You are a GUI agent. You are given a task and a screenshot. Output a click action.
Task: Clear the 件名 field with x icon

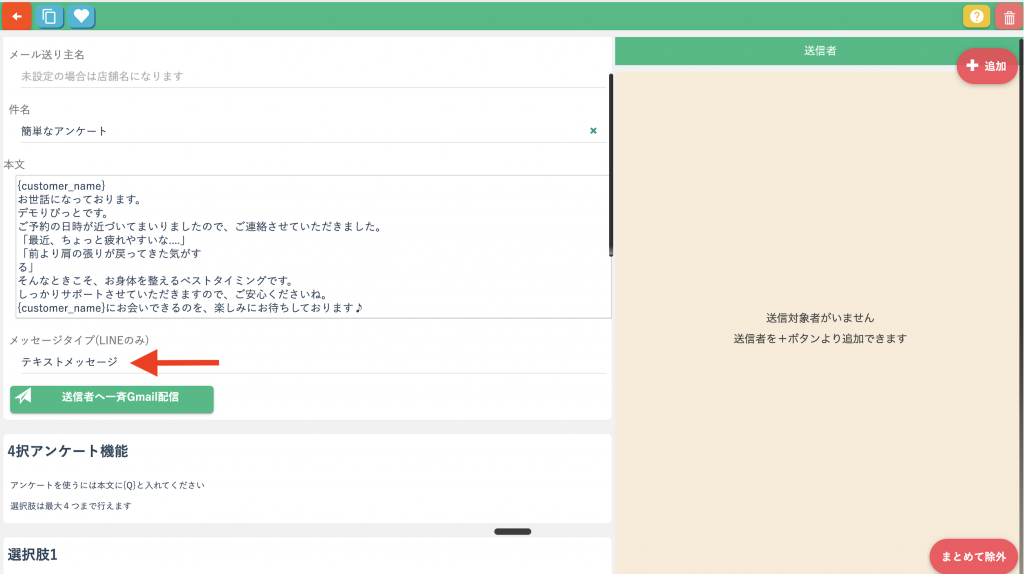coord(593,131)
